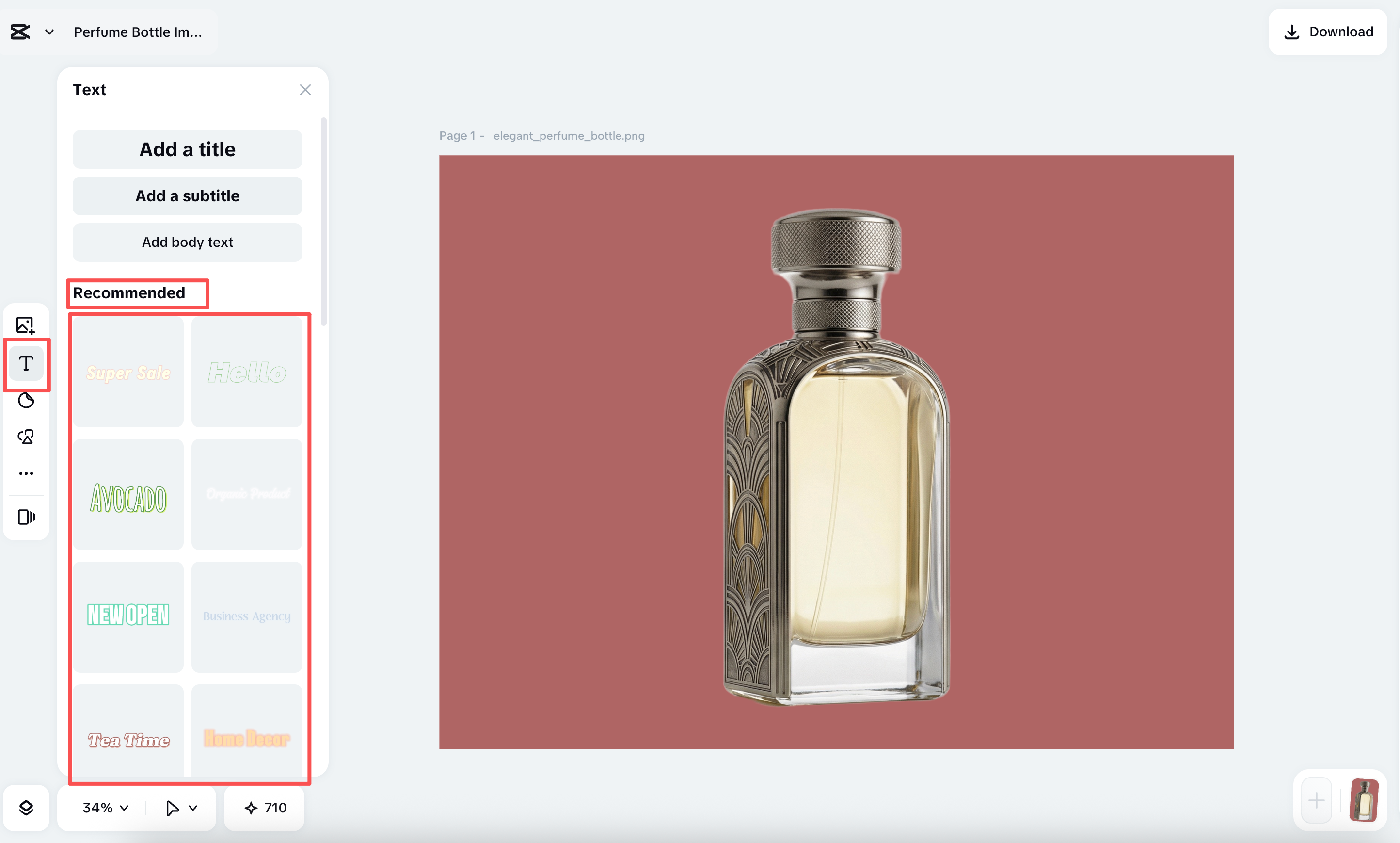Click the ellipsis More tools icon
The image size is (1400, 843).
click(x=26, y=473)
